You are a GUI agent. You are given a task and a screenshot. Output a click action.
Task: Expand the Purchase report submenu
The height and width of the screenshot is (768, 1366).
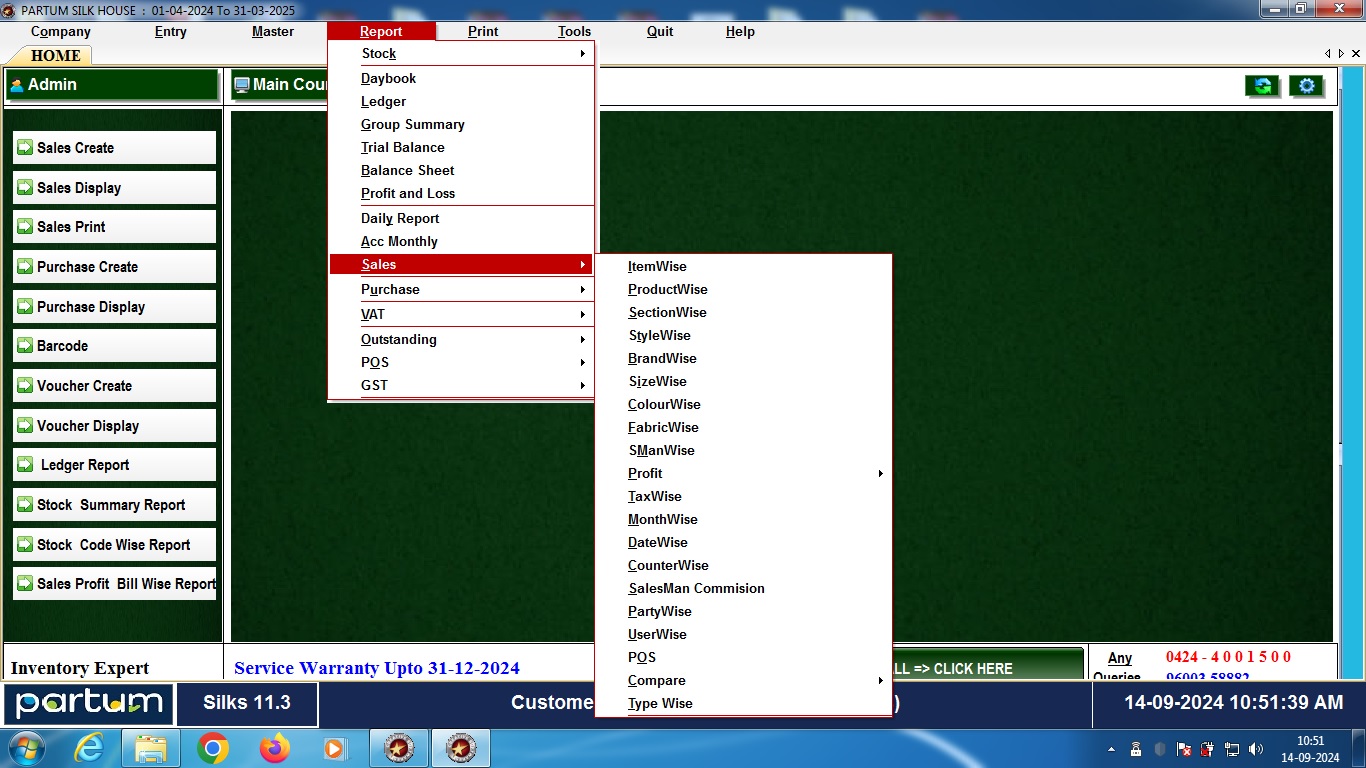coord(582,289)
